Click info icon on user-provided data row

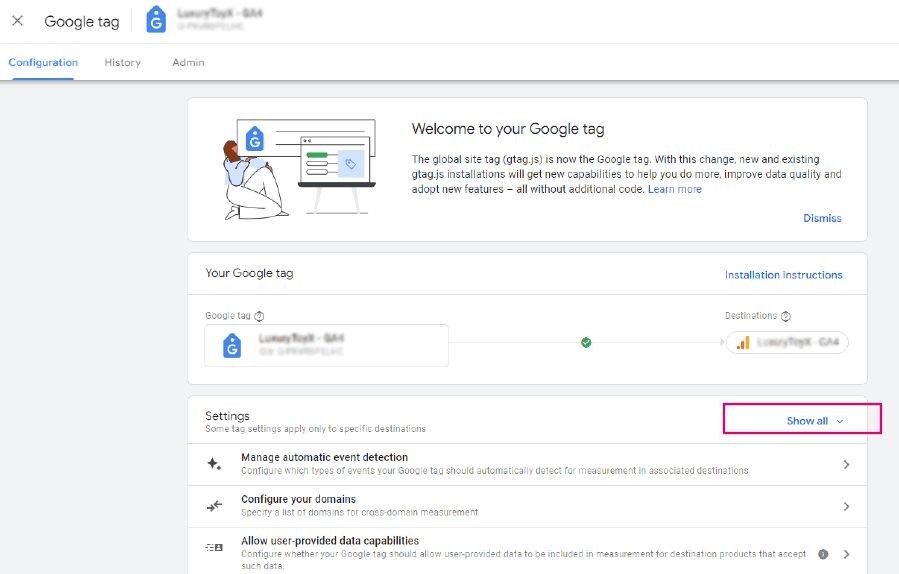pyautogui.click(x=823, y=554)
